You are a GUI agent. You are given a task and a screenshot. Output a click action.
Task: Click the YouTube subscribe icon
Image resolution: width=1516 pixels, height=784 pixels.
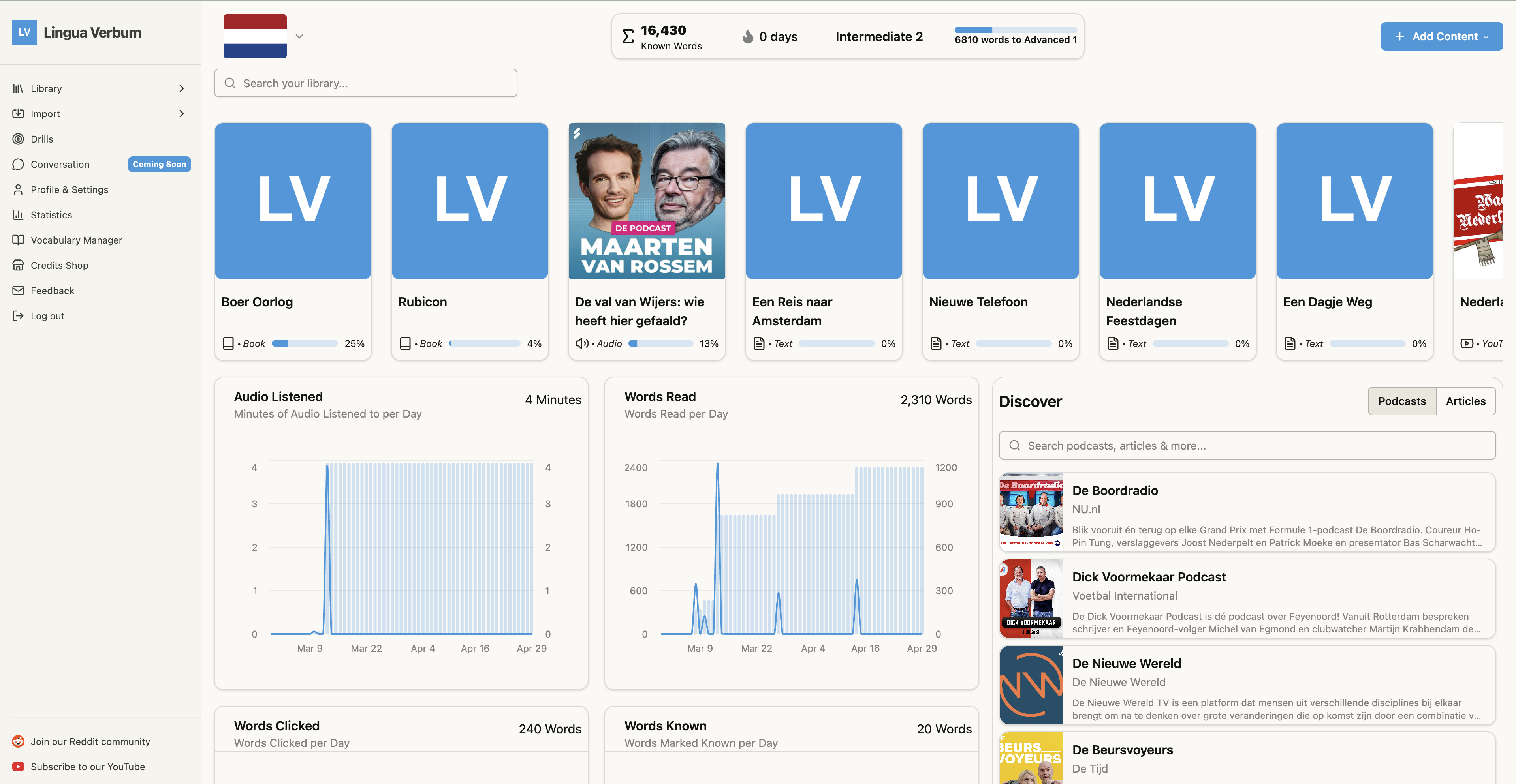(18, 766)
